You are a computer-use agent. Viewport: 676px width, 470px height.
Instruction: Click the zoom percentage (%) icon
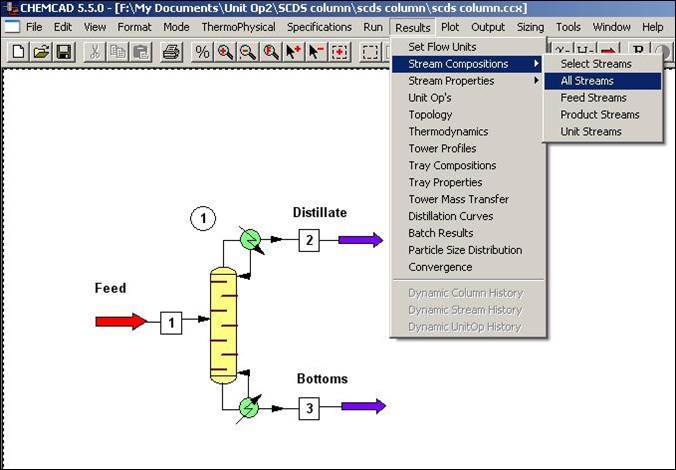click(202, 52)
